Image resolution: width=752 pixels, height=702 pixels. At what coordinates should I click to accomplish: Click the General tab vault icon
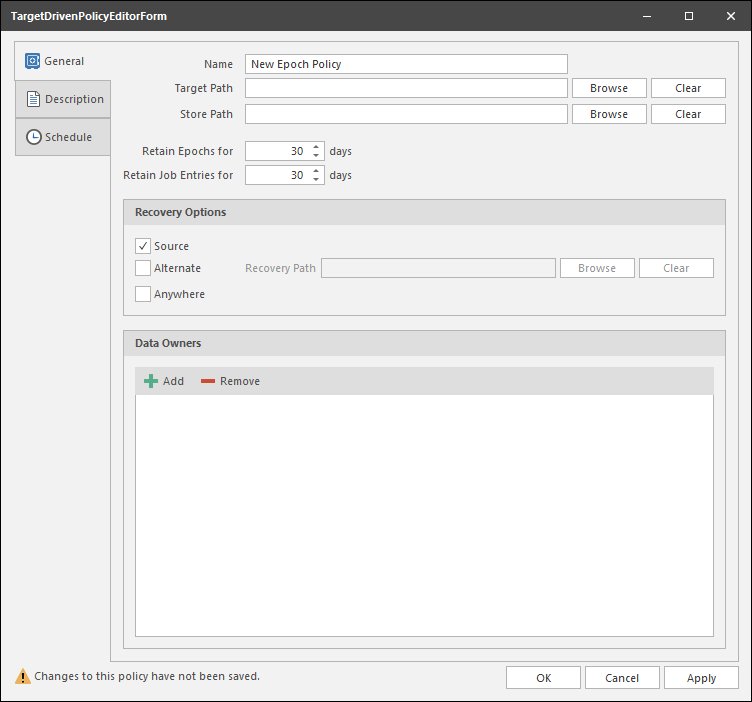[32, 61]
